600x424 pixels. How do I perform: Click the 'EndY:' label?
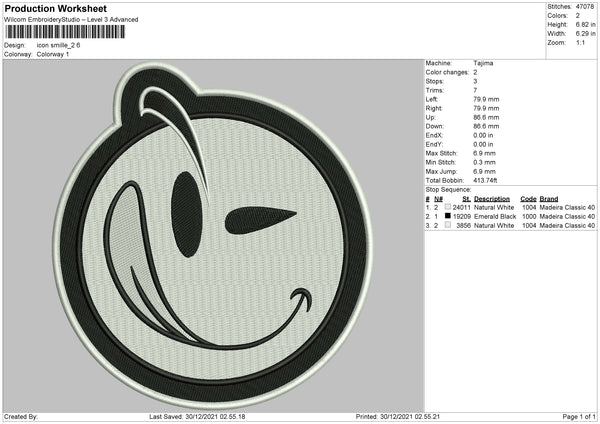(434, 145)
